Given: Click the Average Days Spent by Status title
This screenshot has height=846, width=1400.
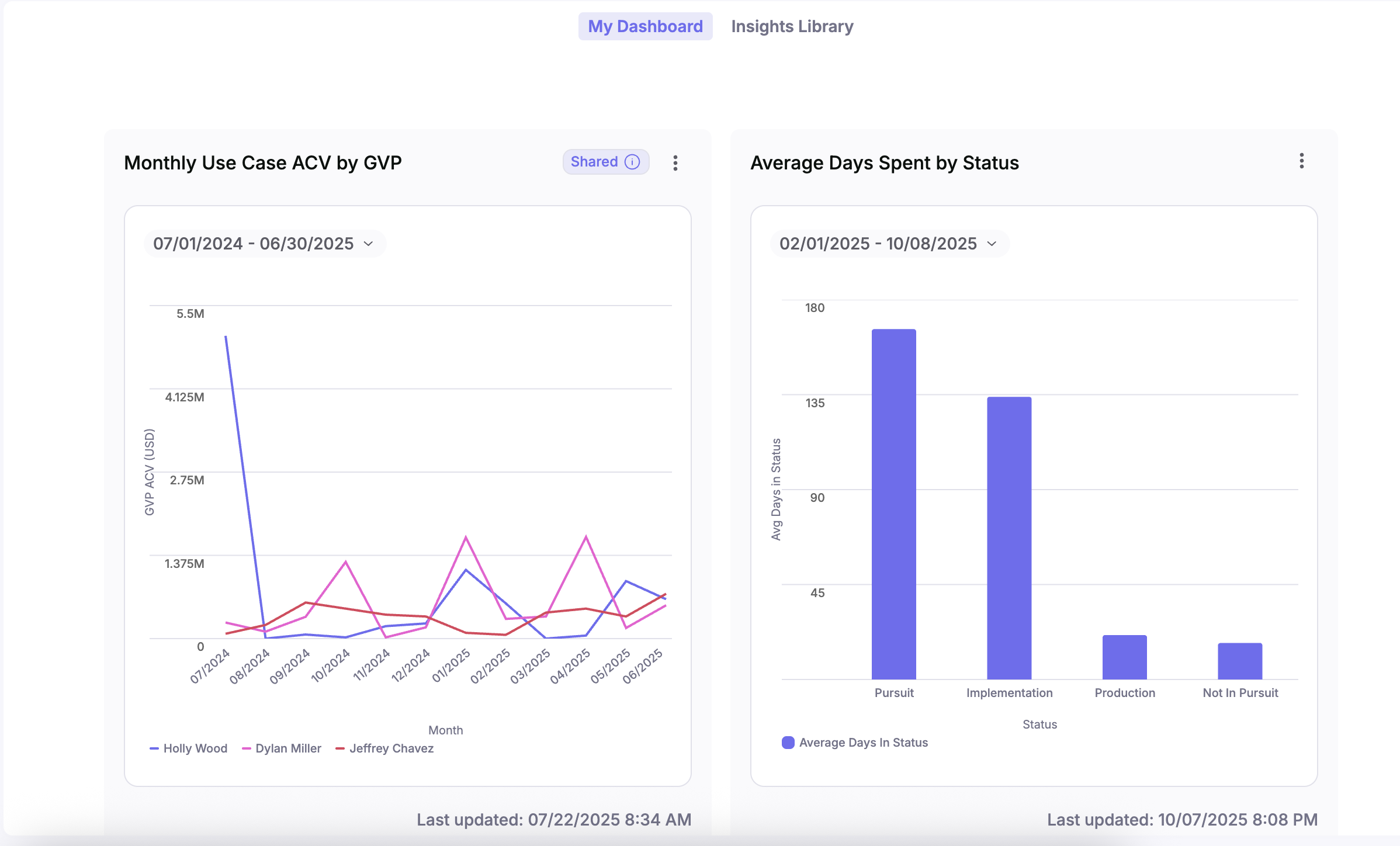Looking at the screenshot, I should 884,162.
